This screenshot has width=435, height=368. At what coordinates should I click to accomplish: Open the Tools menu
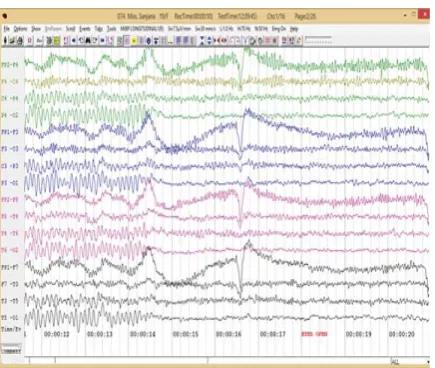[x=111, y=29]
